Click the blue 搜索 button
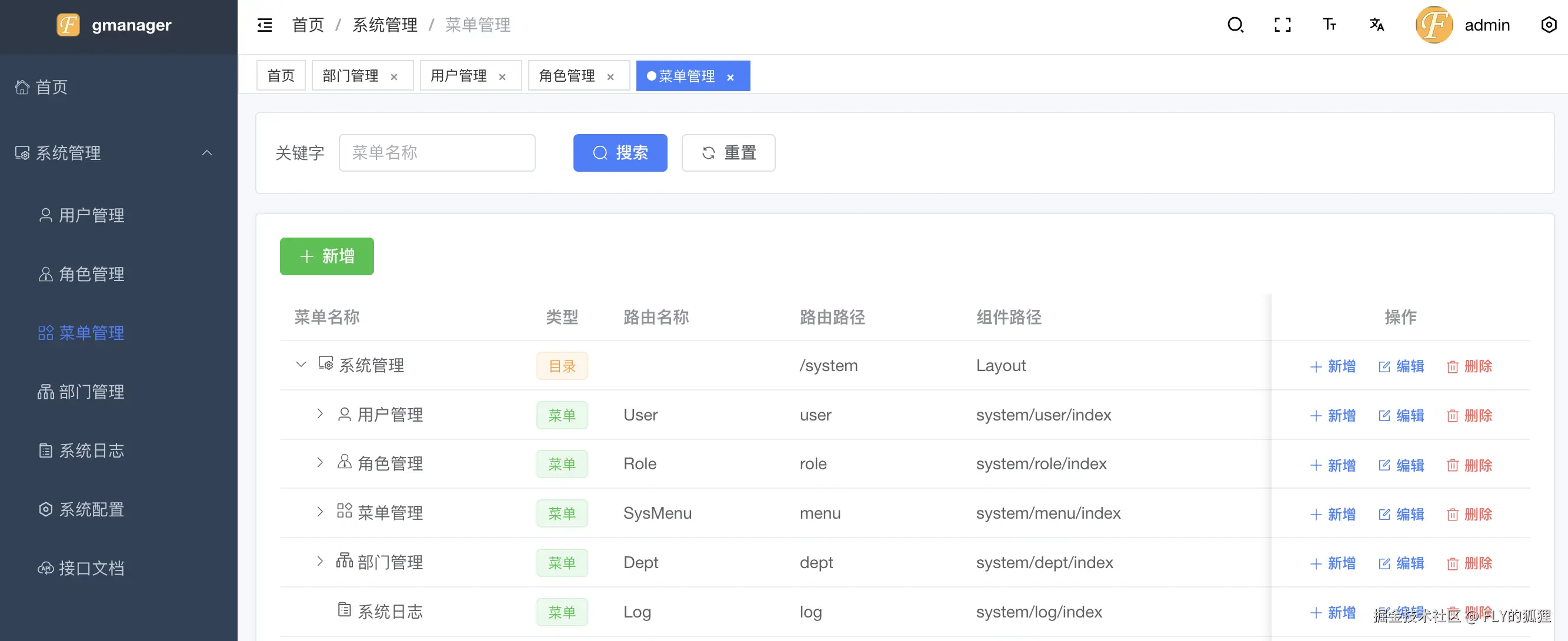 click(x=620, y=153)
